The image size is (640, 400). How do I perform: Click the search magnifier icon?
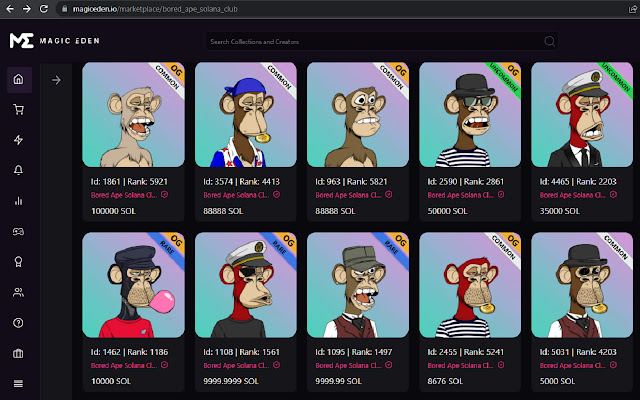[549, 41]
